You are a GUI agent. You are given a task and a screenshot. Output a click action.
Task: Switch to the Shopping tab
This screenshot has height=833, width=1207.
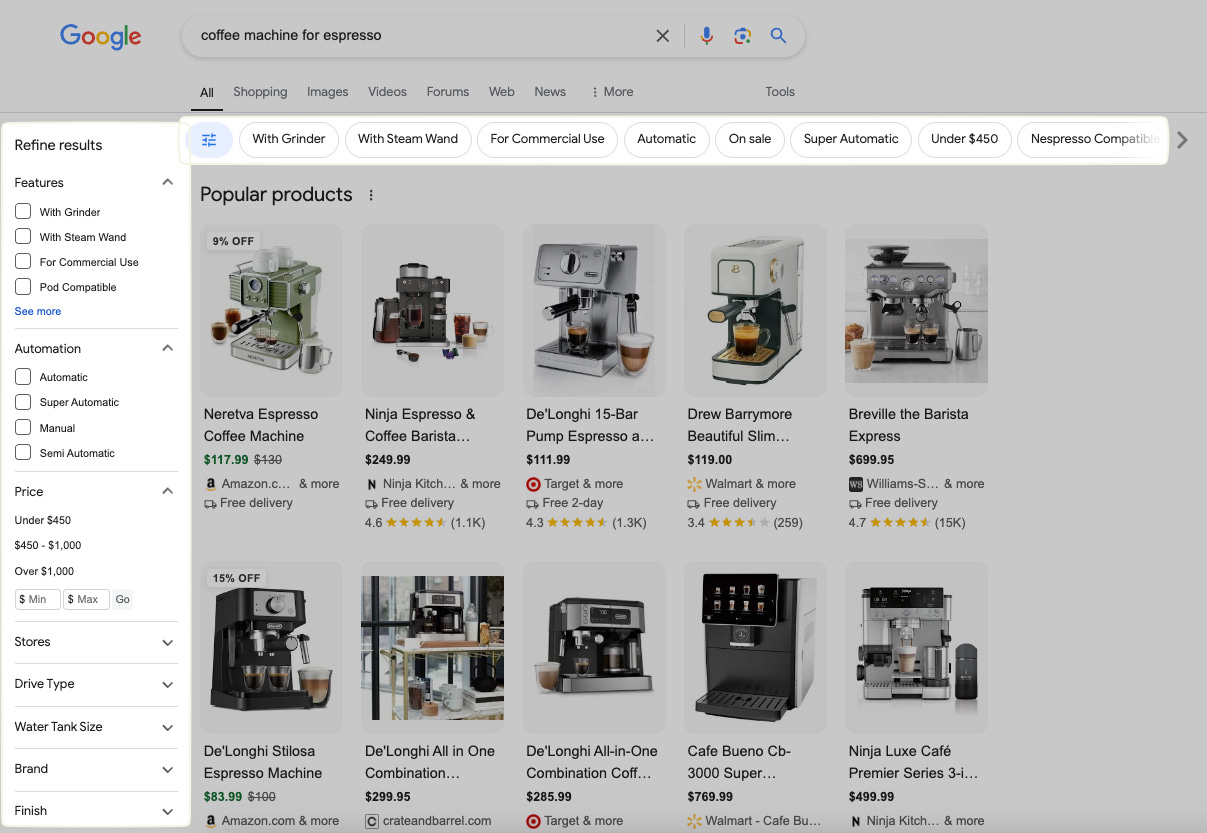point(260,92)
